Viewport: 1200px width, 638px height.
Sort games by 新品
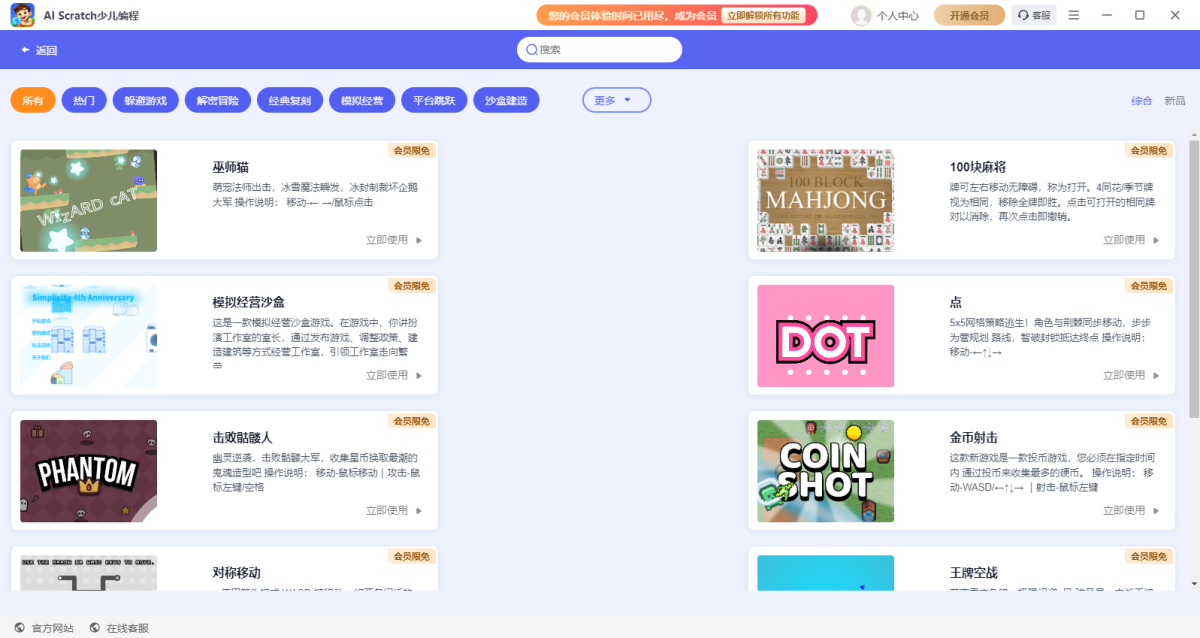1174,101
